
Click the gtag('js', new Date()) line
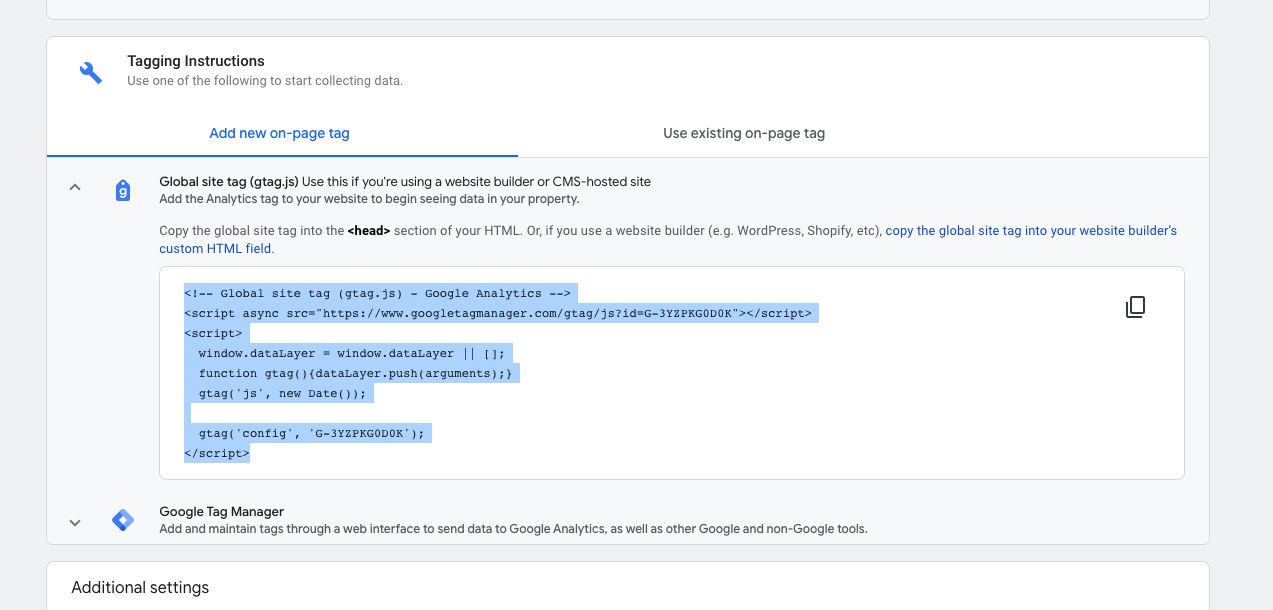point(283,393)
